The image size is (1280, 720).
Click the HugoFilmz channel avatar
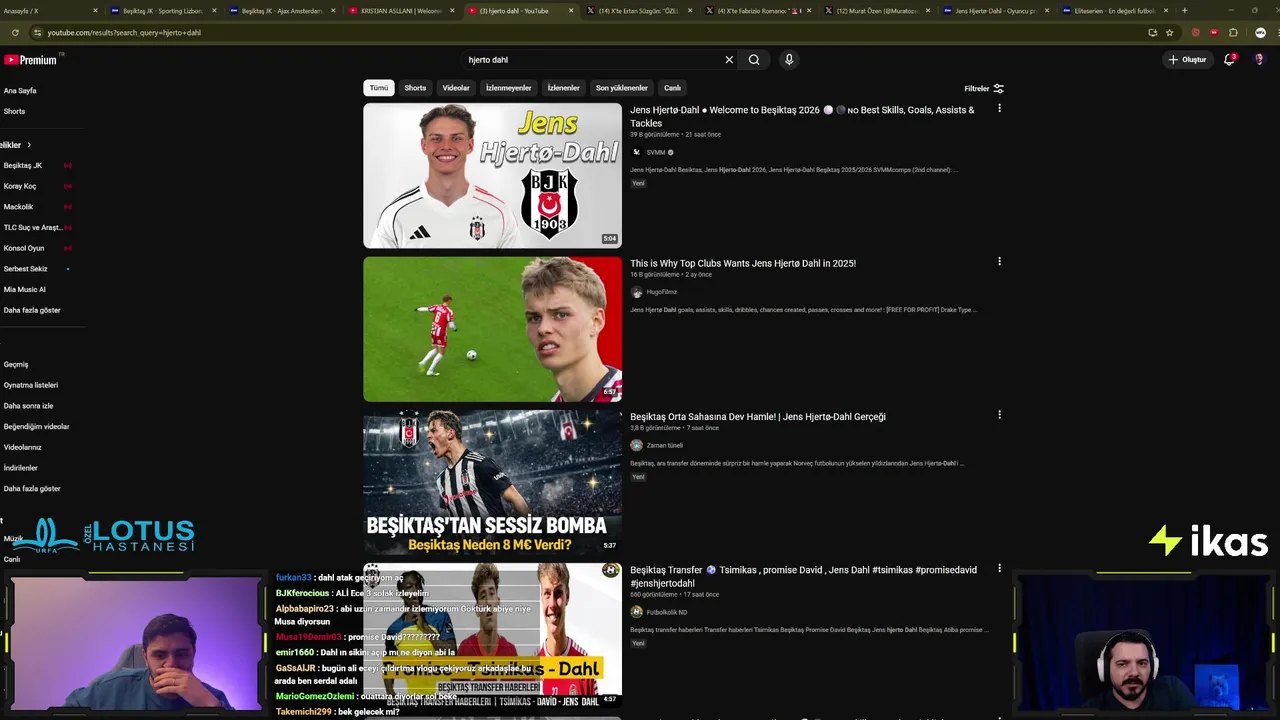pos(636,292)
